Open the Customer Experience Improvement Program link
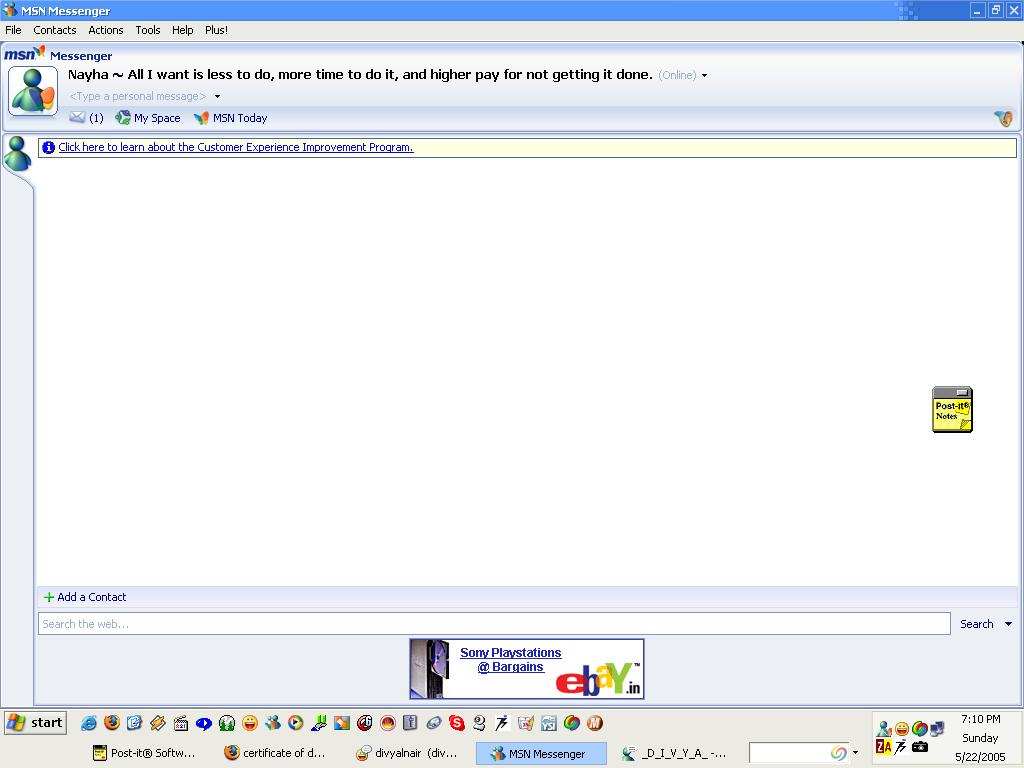1024x768 pixels. (236, 148)
